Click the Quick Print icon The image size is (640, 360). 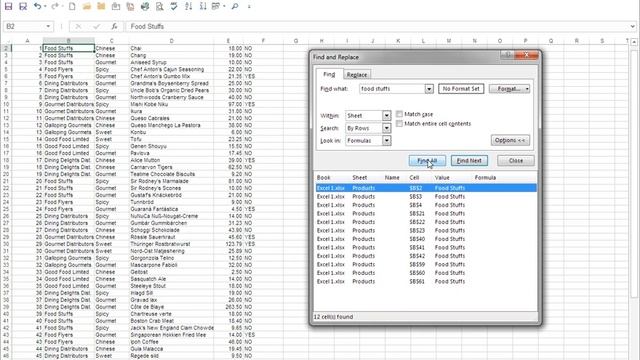[x=145, y=7]
